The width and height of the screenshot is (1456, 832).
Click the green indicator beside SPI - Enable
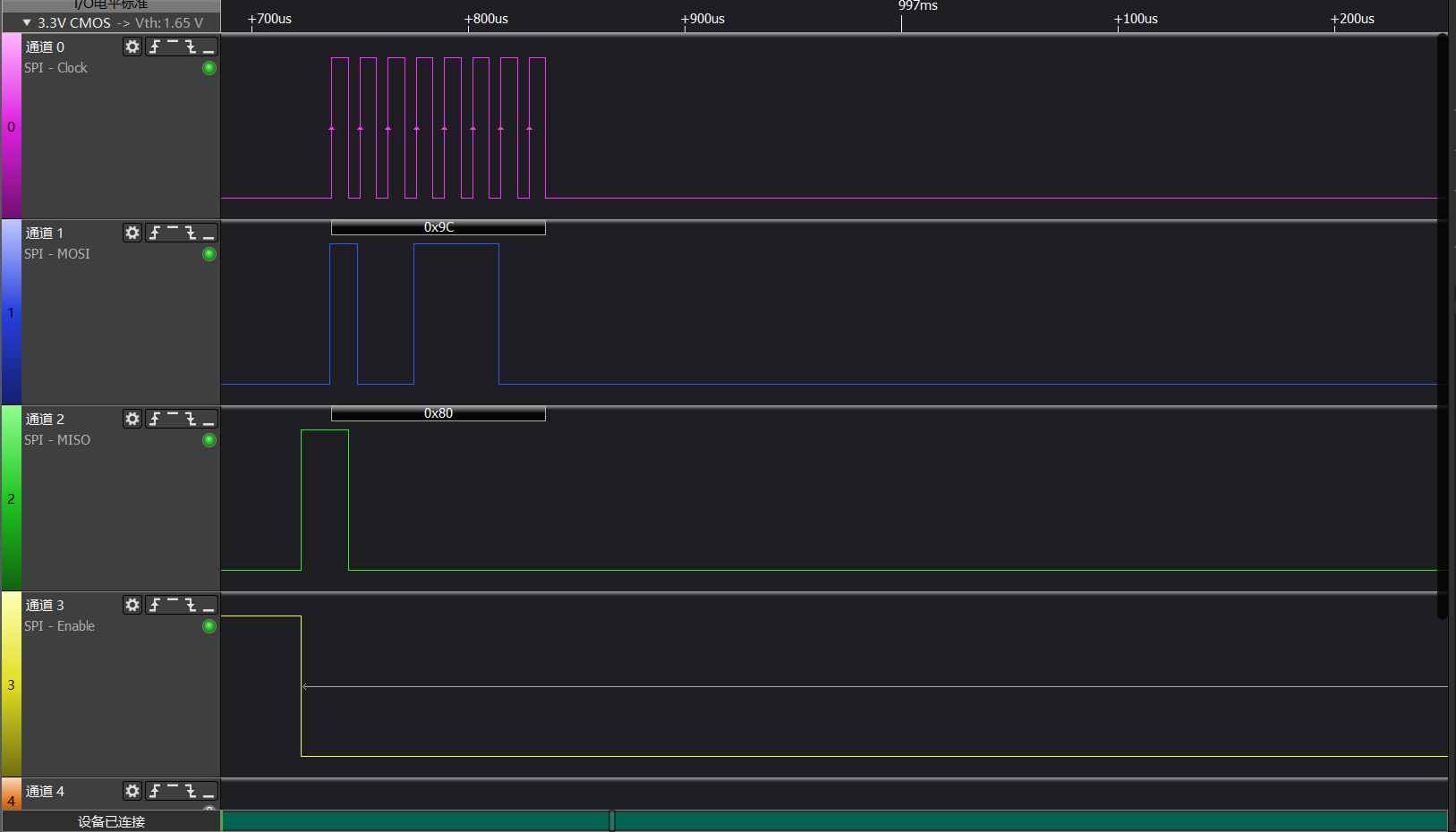coord(209,626)
